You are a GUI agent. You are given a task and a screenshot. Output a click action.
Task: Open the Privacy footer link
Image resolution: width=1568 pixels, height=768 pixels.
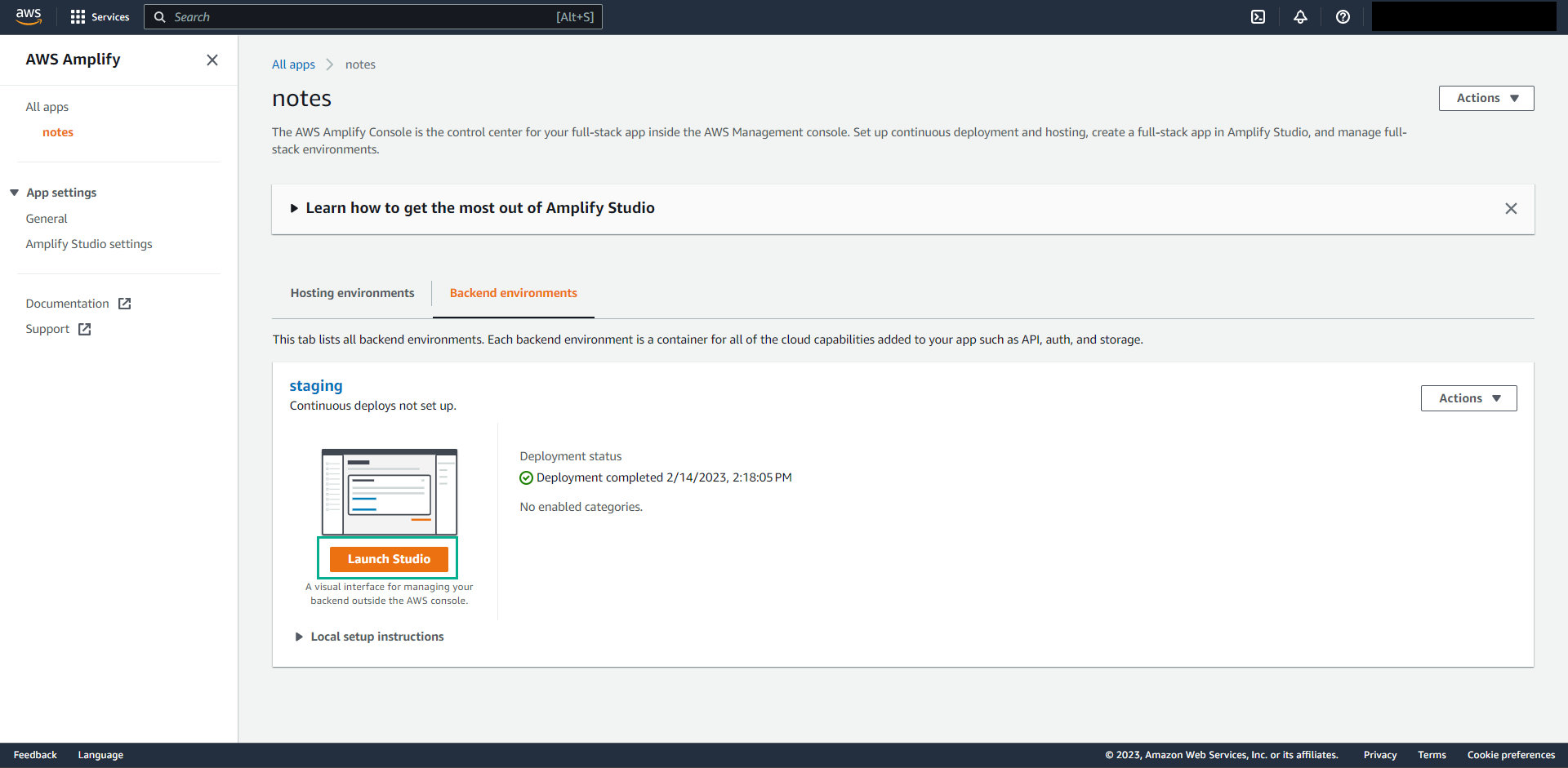tap(1380, 755)
